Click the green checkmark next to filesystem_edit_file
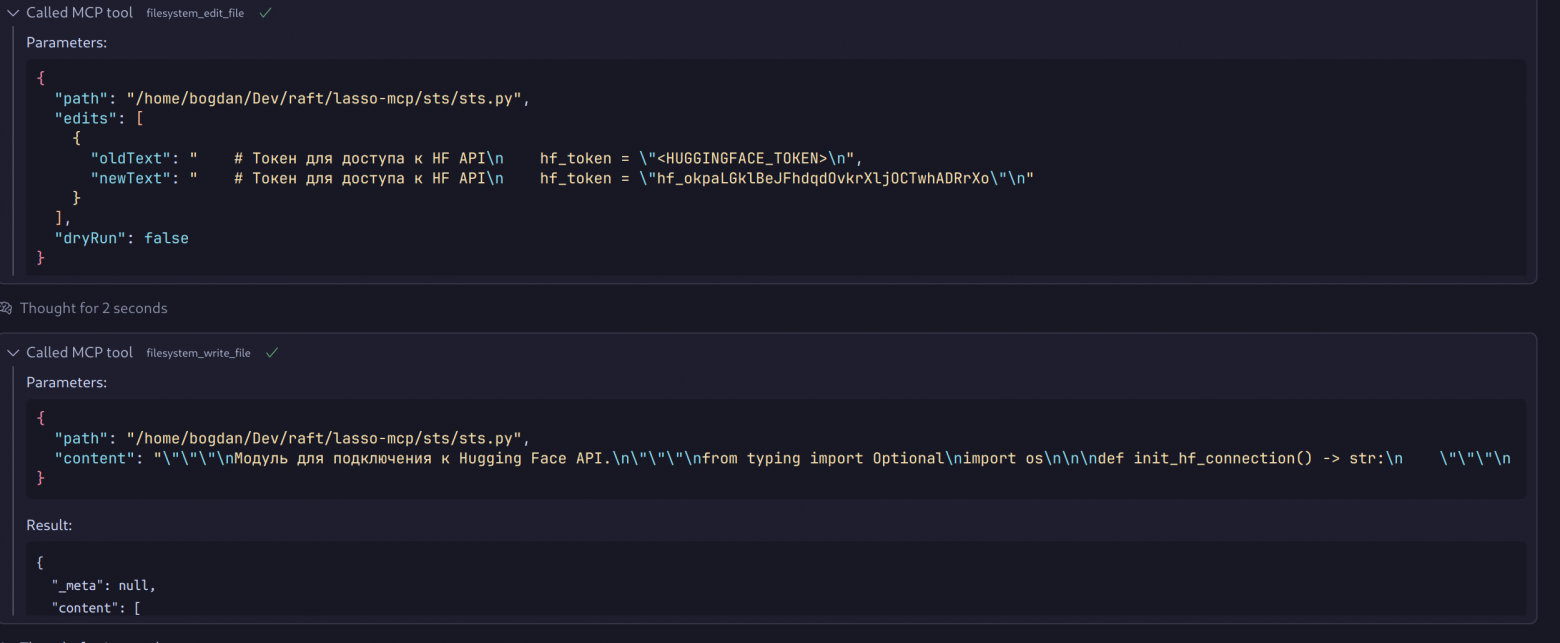Viewport: 1560px width, 643px height. tap(265, 13)
